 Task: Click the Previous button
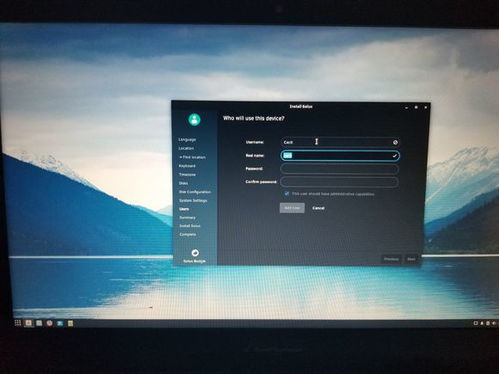(x=391, y=259)
